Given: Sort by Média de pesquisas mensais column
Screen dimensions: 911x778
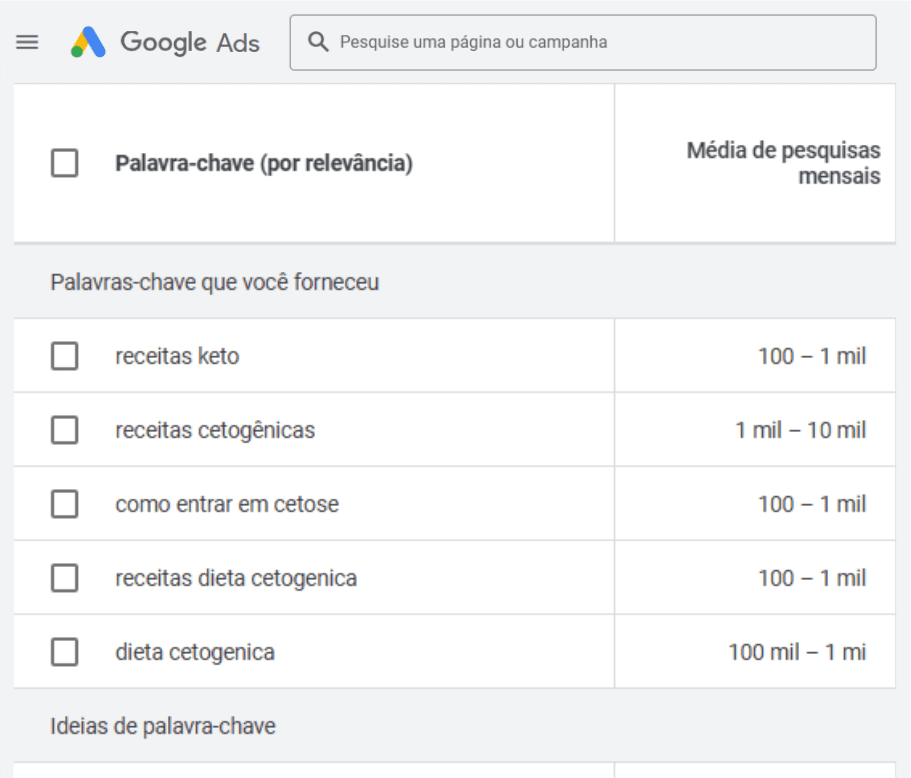Looking at the screenshot, I should tap(783, 163).
